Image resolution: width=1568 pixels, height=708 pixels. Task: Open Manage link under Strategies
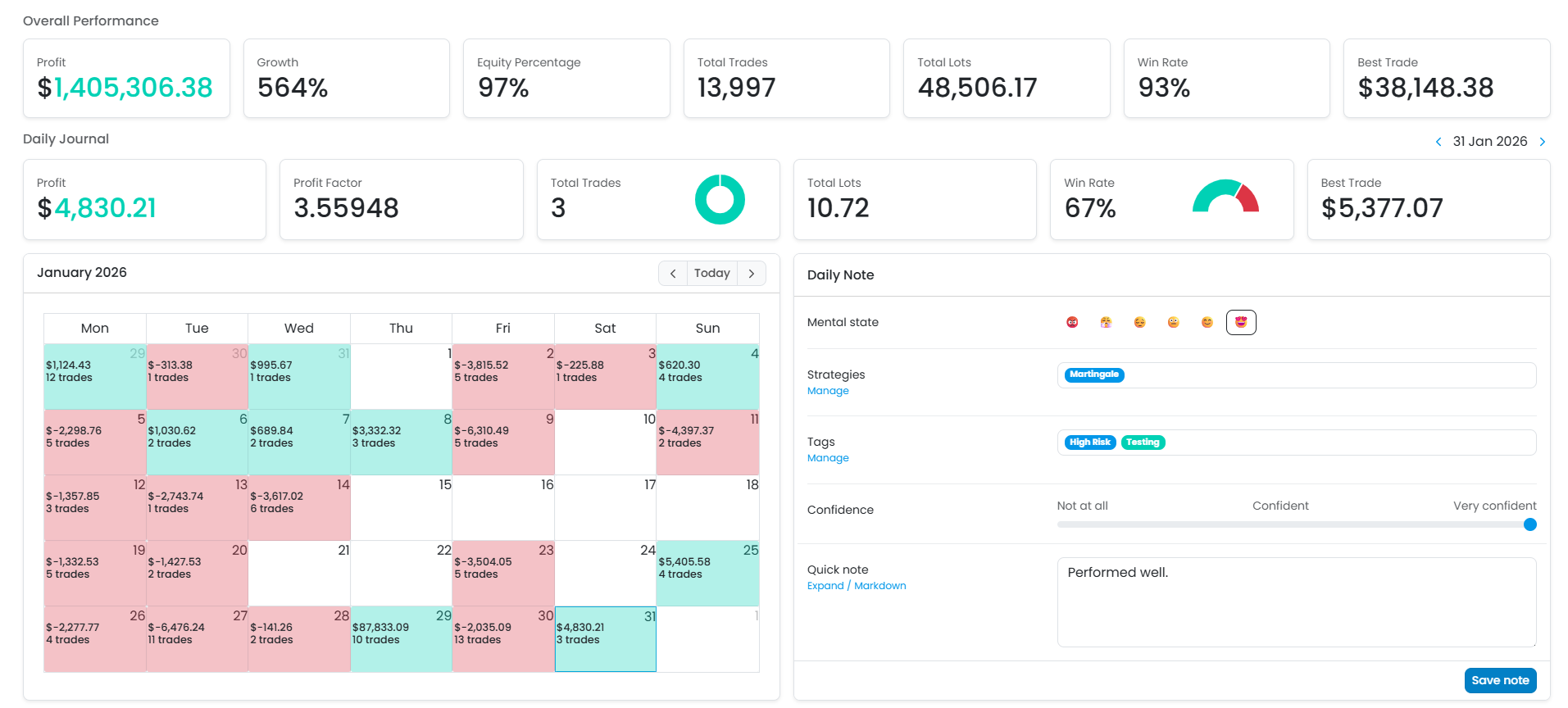click(828, 391)
